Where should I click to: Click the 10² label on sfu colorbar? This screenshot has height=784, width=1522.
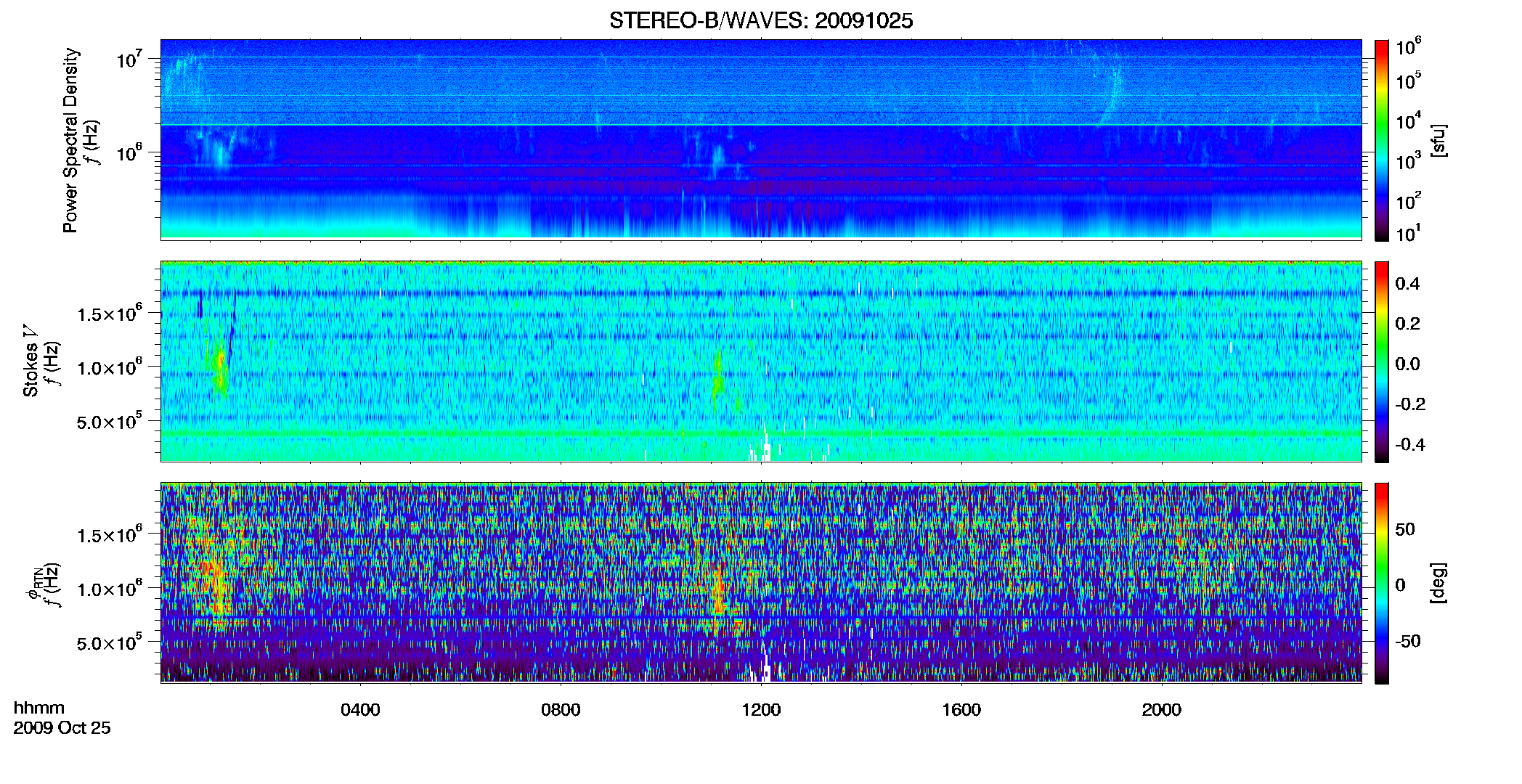[1408, 200]
